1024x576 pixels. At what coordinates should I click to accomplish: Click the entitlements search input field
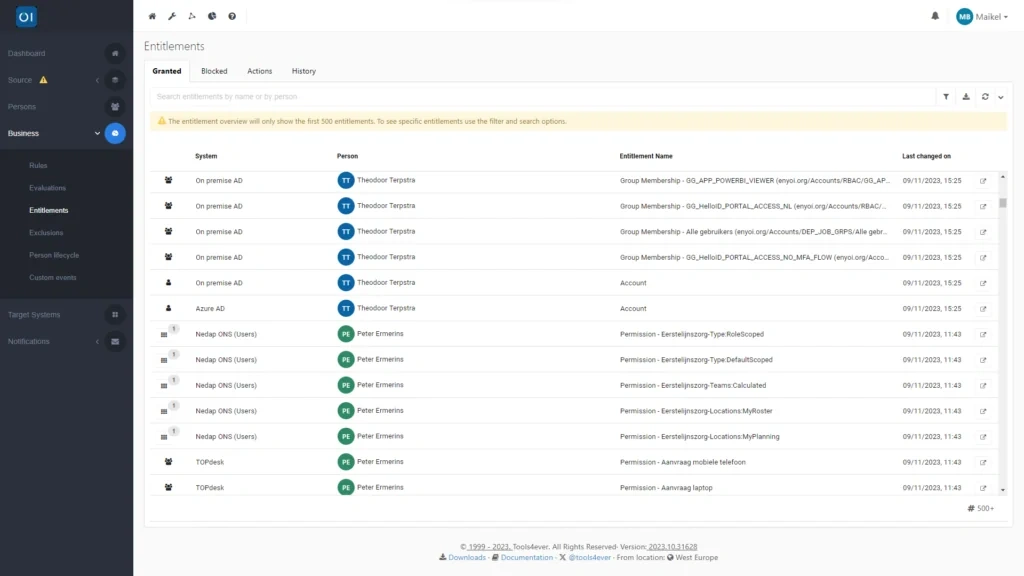[x=543, y=97]
